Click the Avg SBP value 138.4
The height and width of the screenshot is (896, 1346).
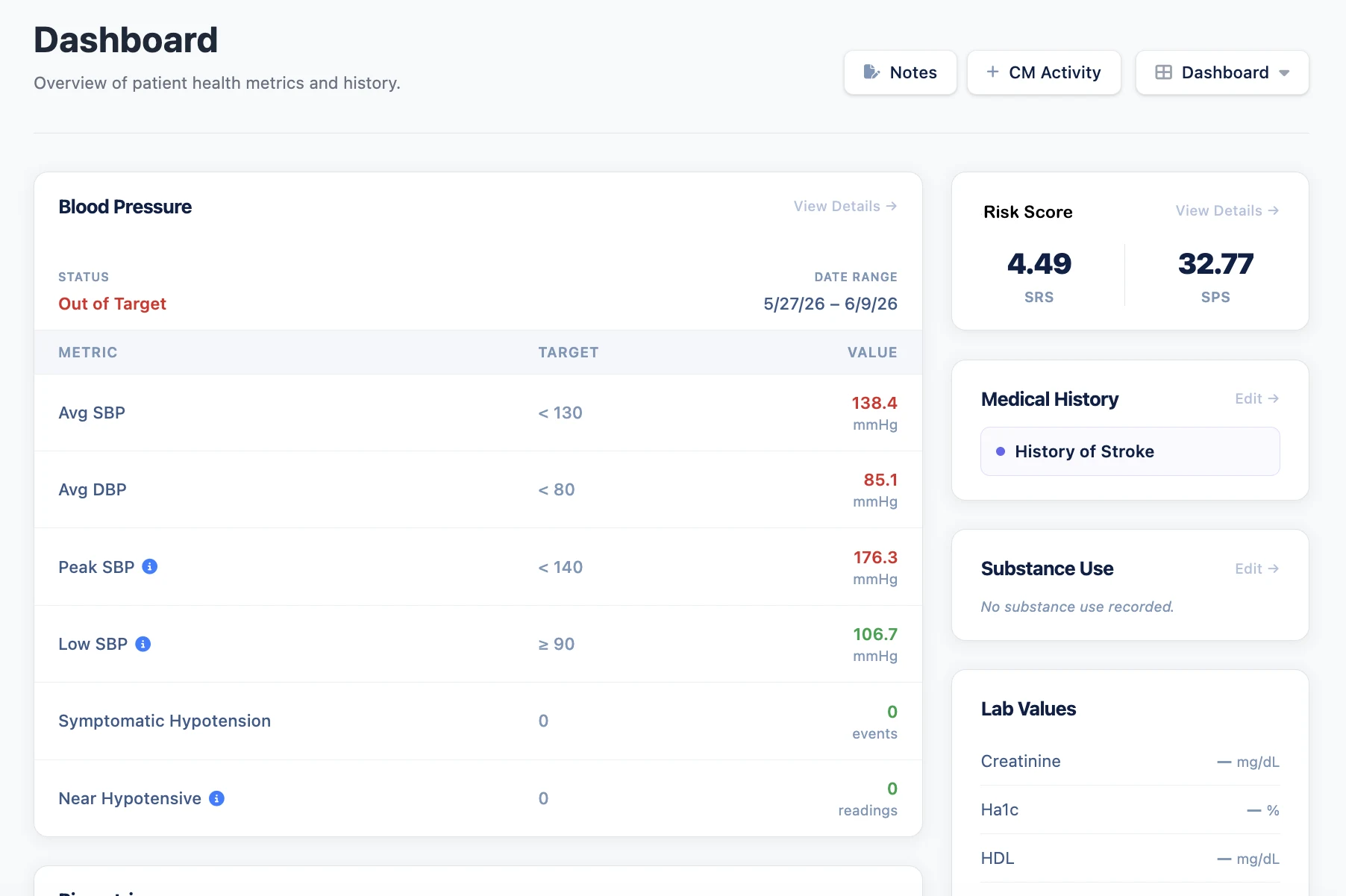[x=874, y=403]
